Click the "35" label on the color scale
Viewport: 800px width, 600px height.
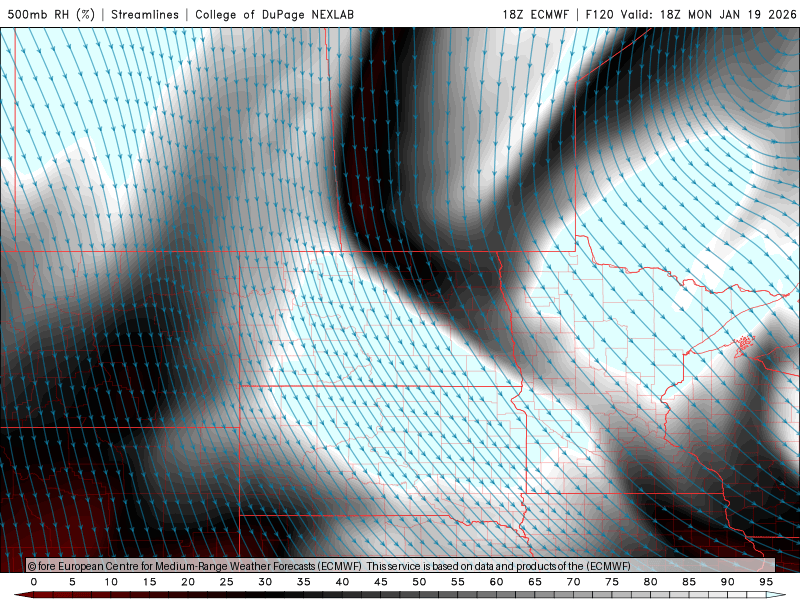coord(304,582)
